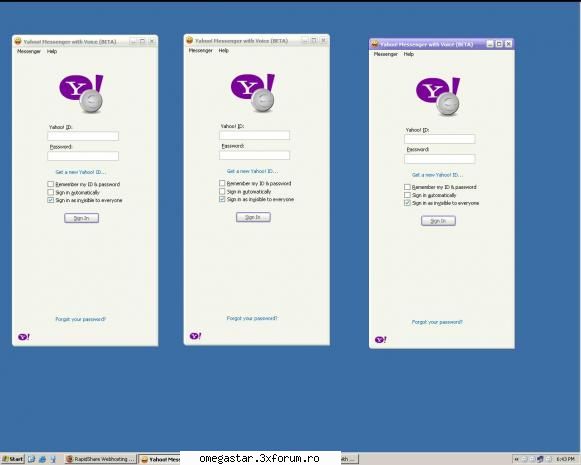Click the taskbar clock showing 6:43 PM
581x465 pixels.
[565, 459]
